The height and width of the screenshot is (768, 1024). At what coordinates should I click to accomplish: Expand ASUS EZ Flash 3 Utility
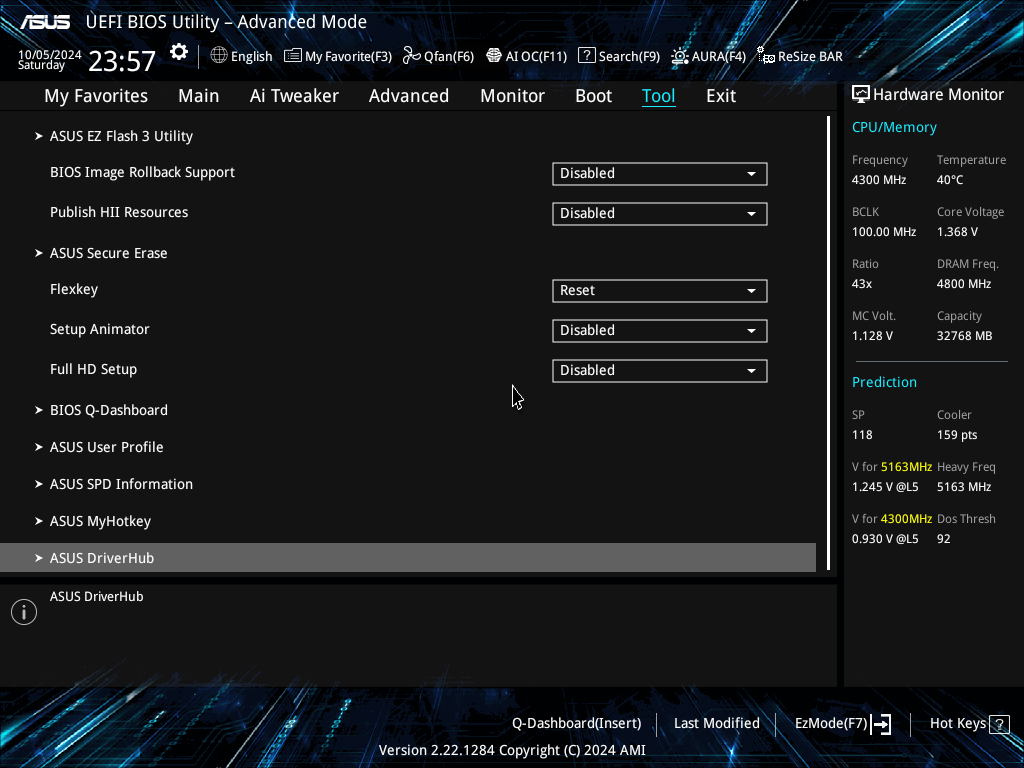click(x=121, y=136)
